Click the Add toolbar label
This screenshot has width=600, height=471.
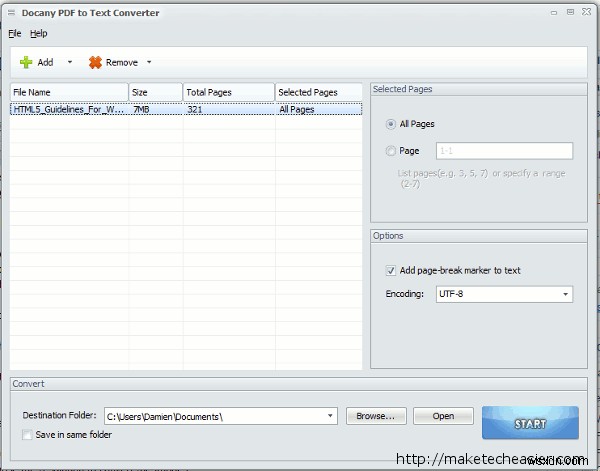[45, 62]
